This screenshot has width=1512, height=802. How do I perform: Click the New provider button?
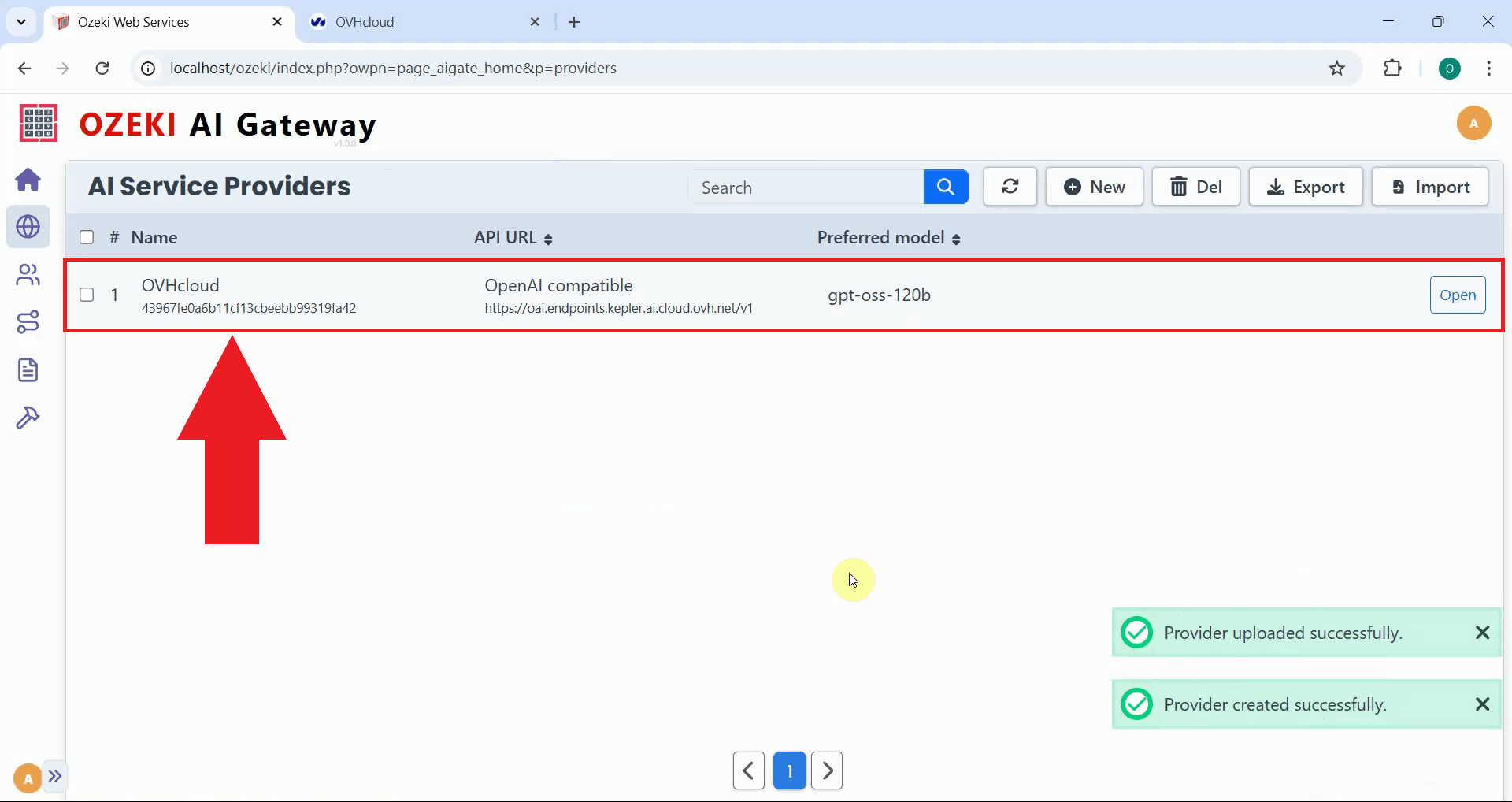tap(1094, 187)
